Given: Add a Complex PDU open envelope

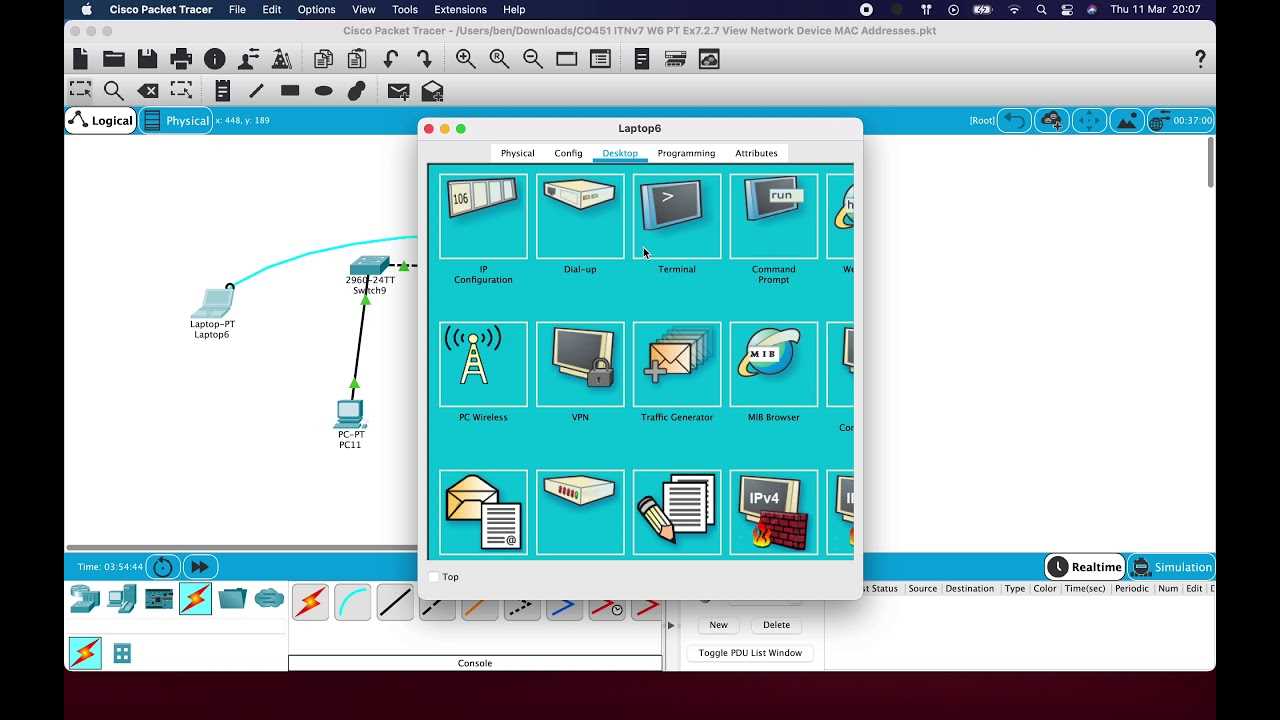Looking at the screenshot, I should point(432,91).
